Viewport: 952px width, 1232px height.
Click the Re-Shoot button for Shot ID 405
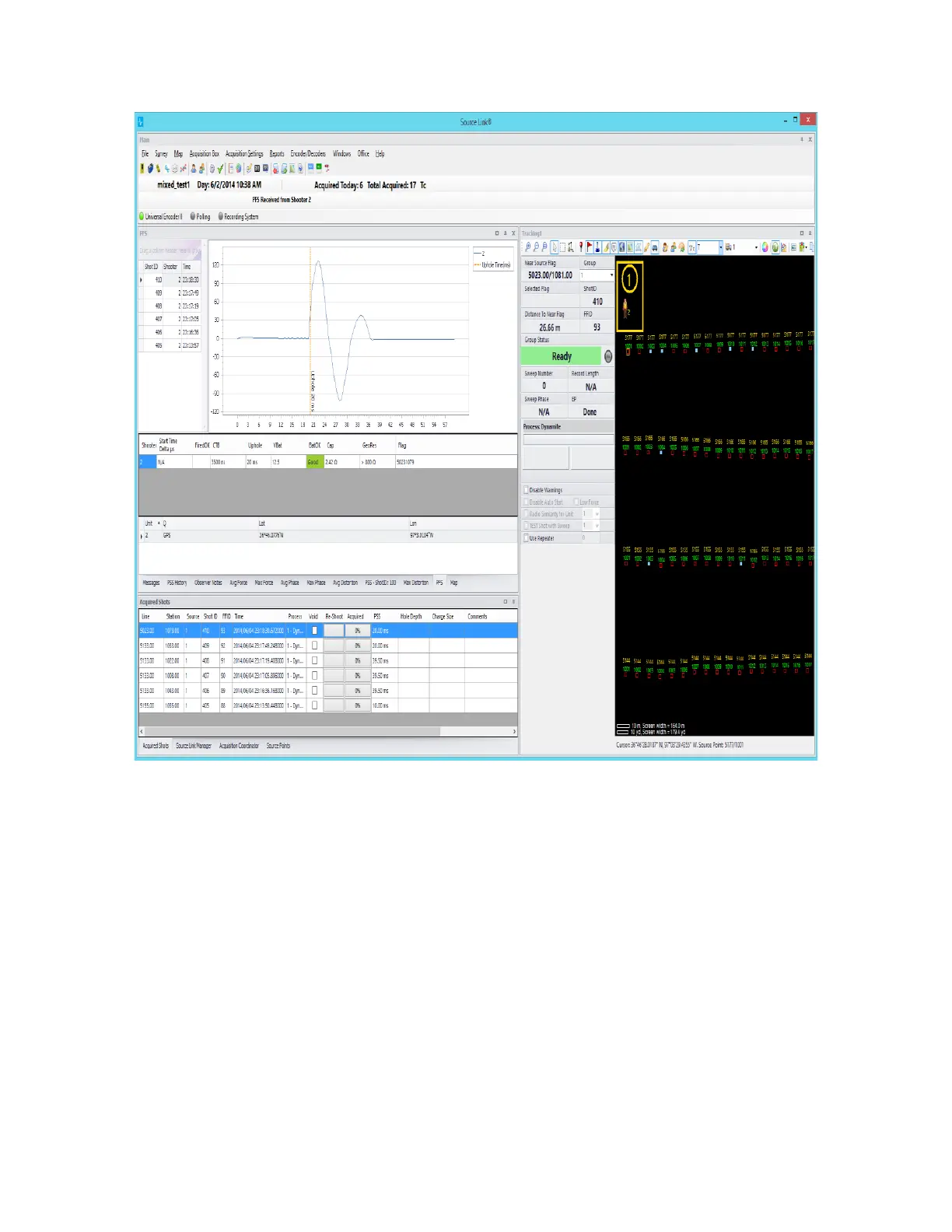coord(334,705)
